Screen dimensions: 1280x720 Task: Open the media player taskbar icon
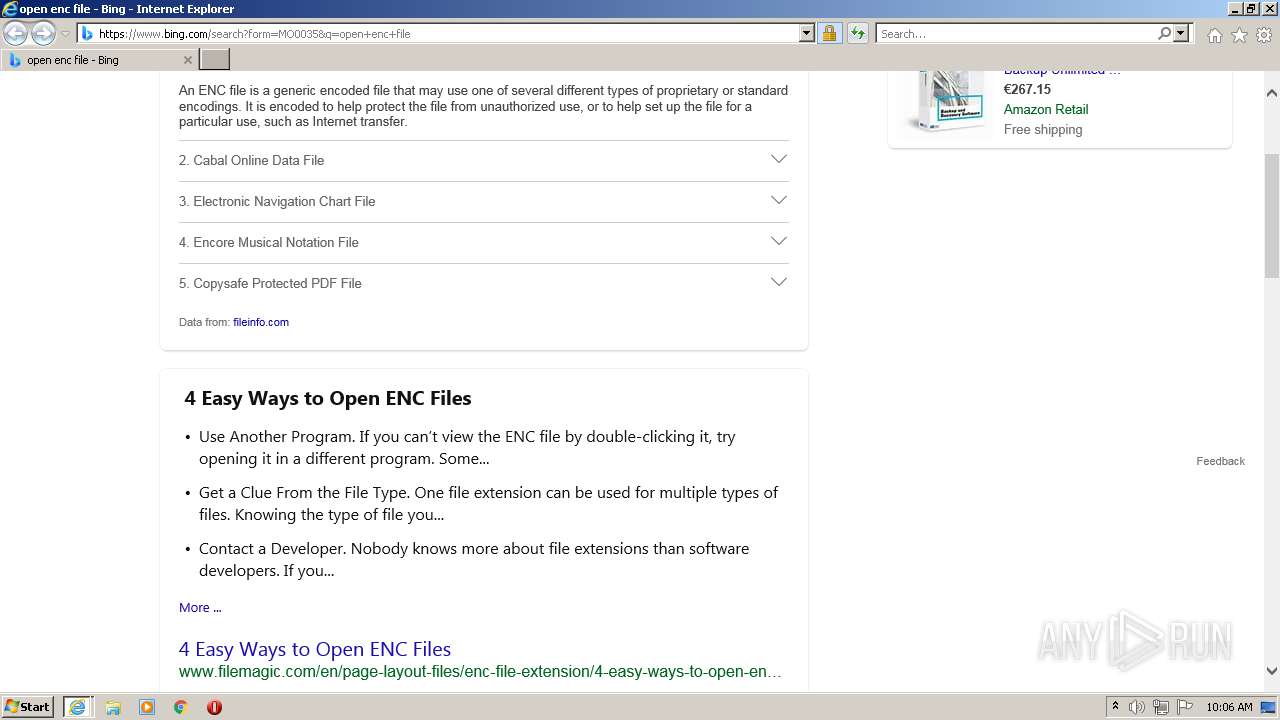point(147,707)
